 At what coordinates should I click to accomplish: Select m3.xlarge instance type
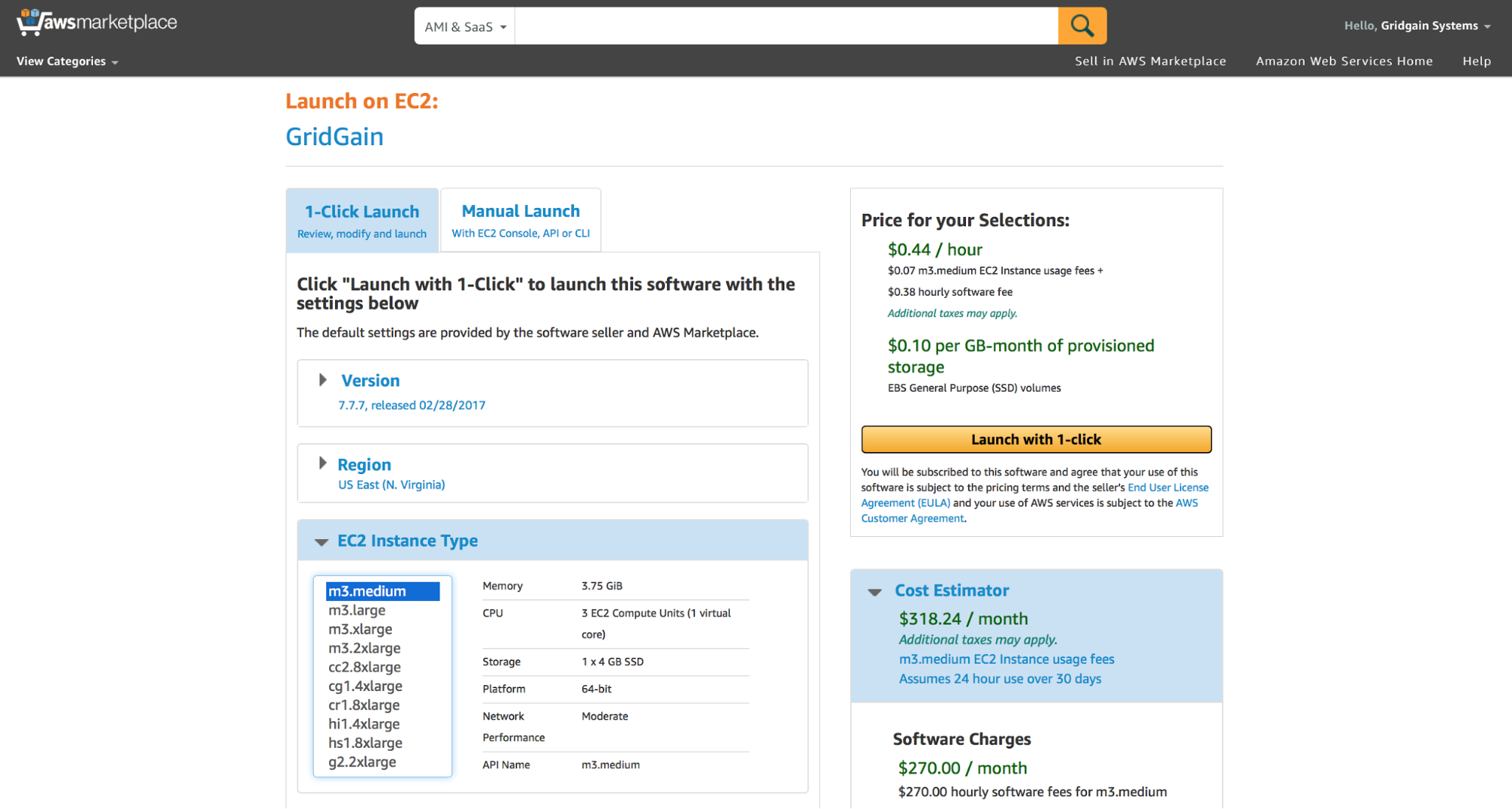point(360,629)
